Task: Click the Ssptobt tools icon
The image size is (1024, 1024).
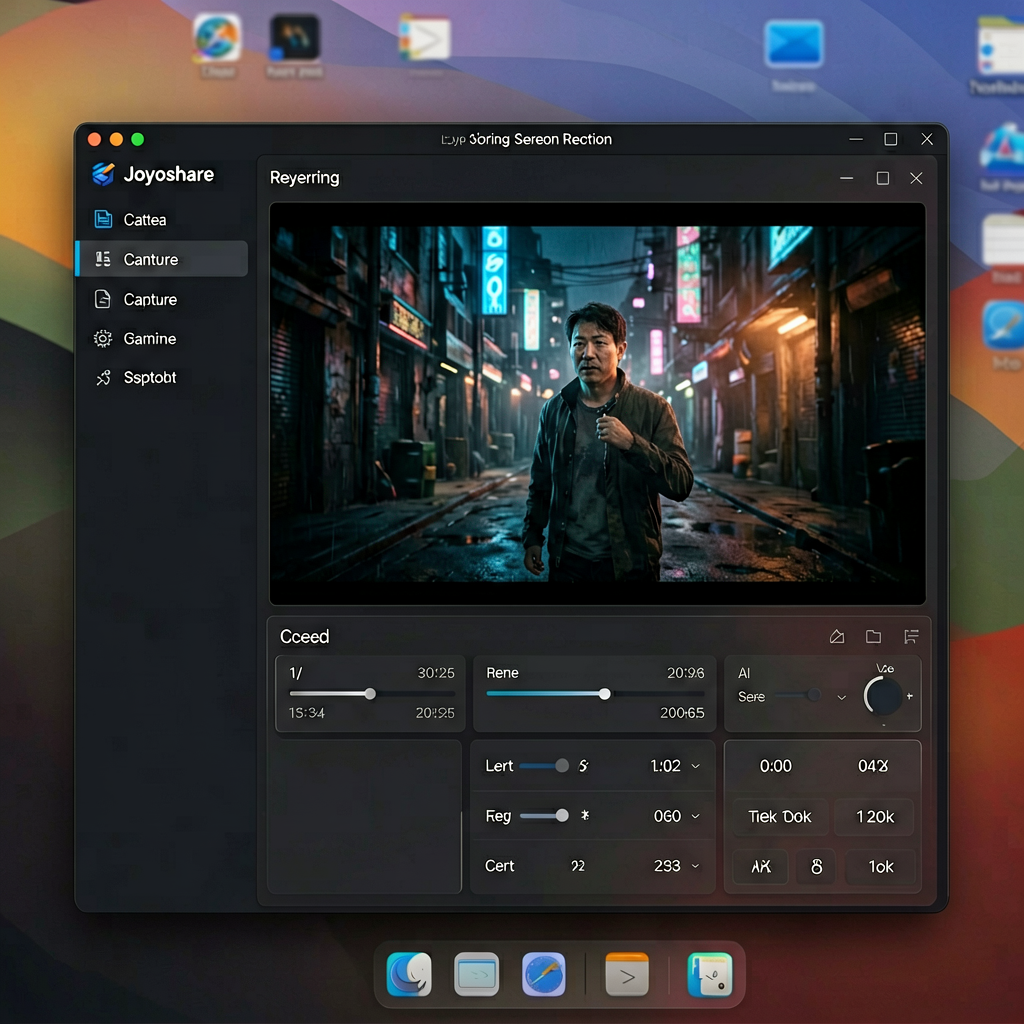Action: (x=103, y=377)
